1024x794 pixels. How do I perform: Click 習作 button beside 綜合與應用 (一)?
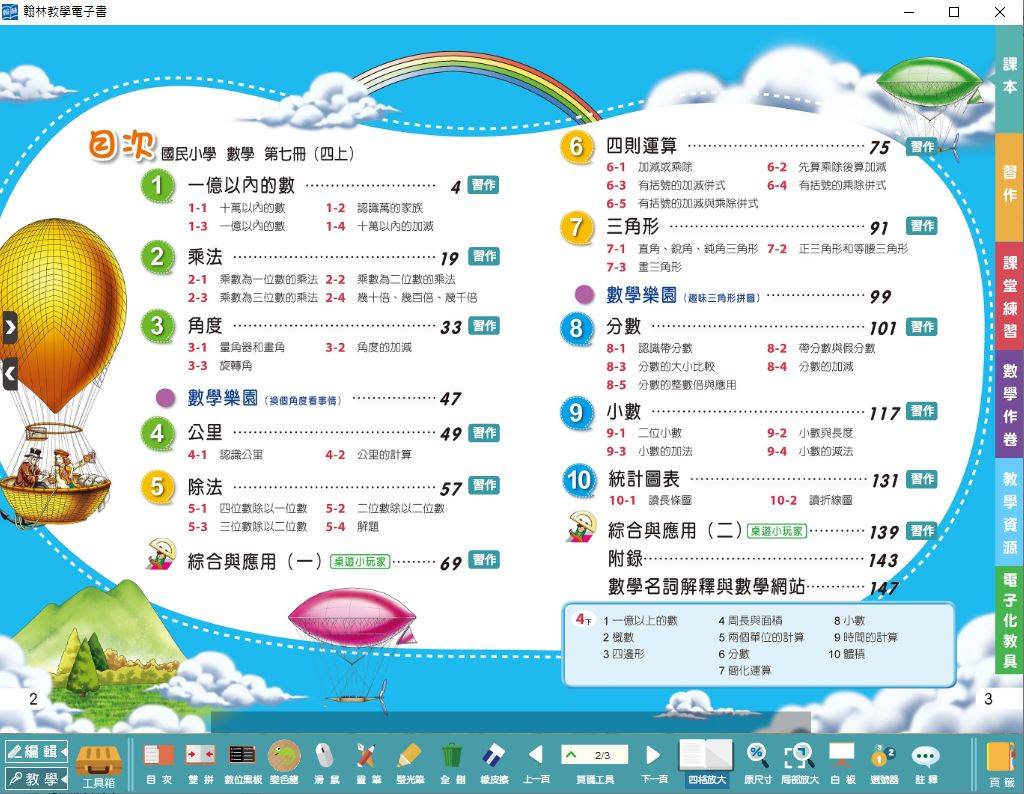click(484, 560)
